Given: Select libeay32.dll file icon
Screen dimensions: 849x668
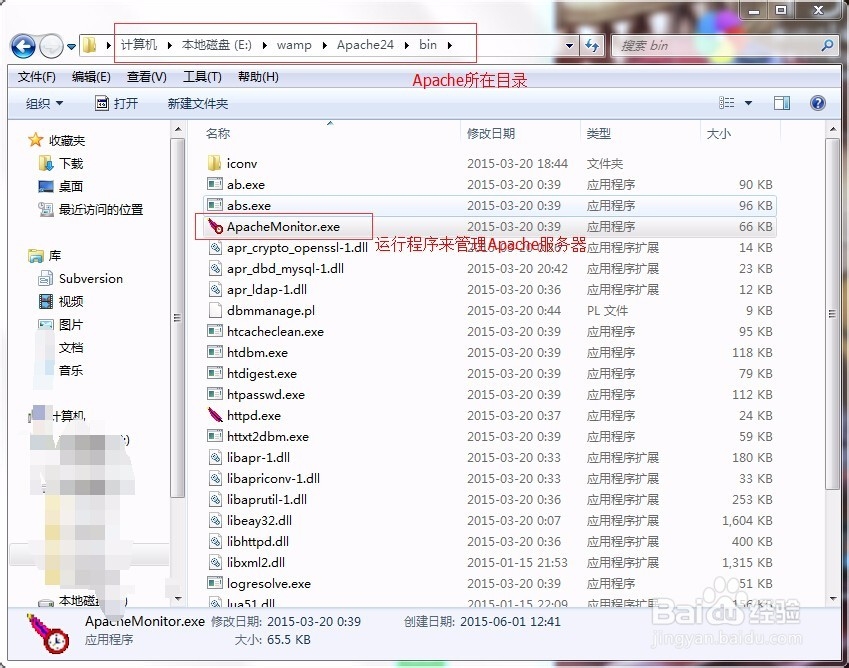Looking at the screenshot, I should point(215,520).
